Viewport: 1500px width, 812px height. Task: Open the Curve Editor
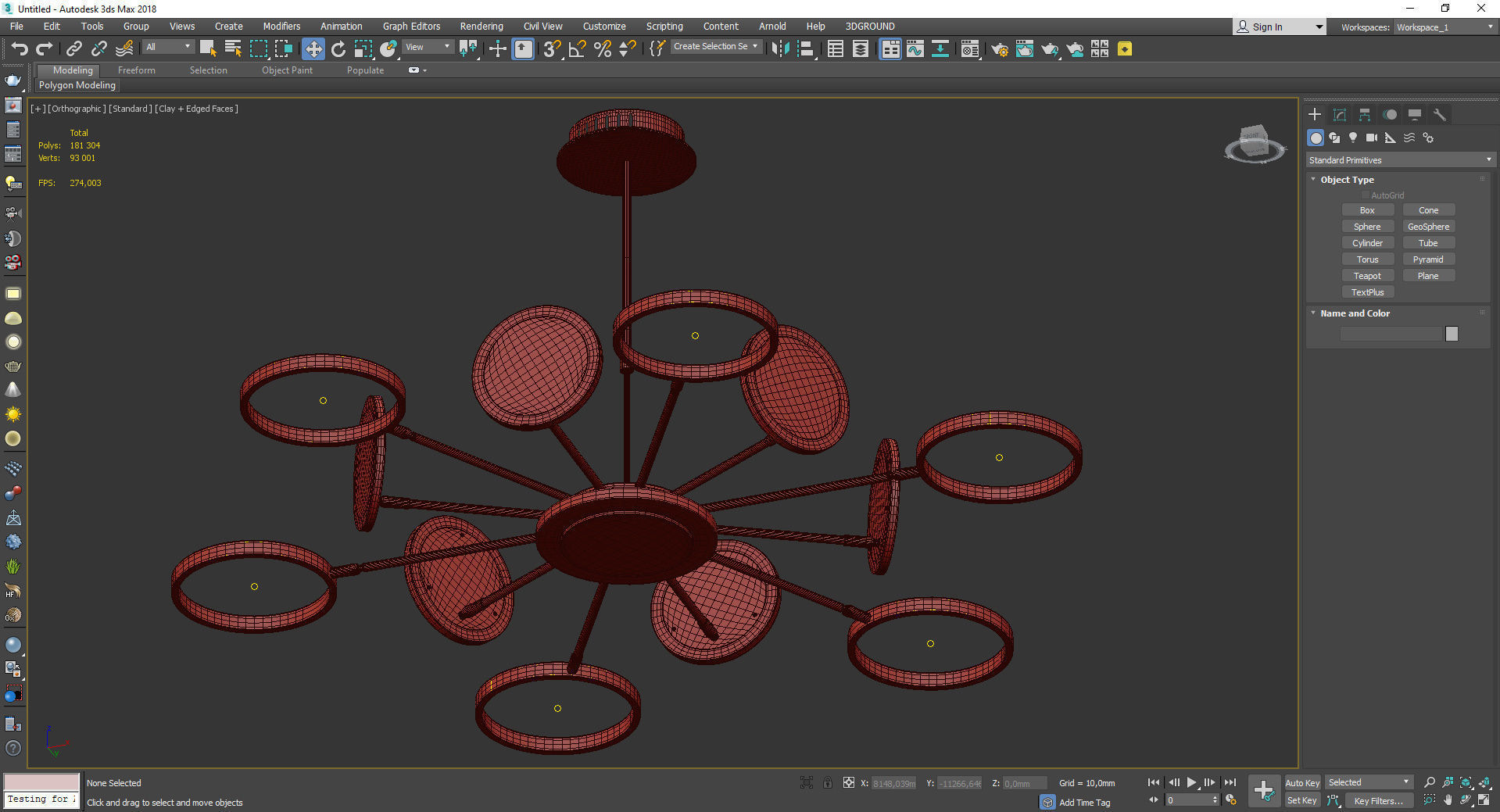(915, 49)
